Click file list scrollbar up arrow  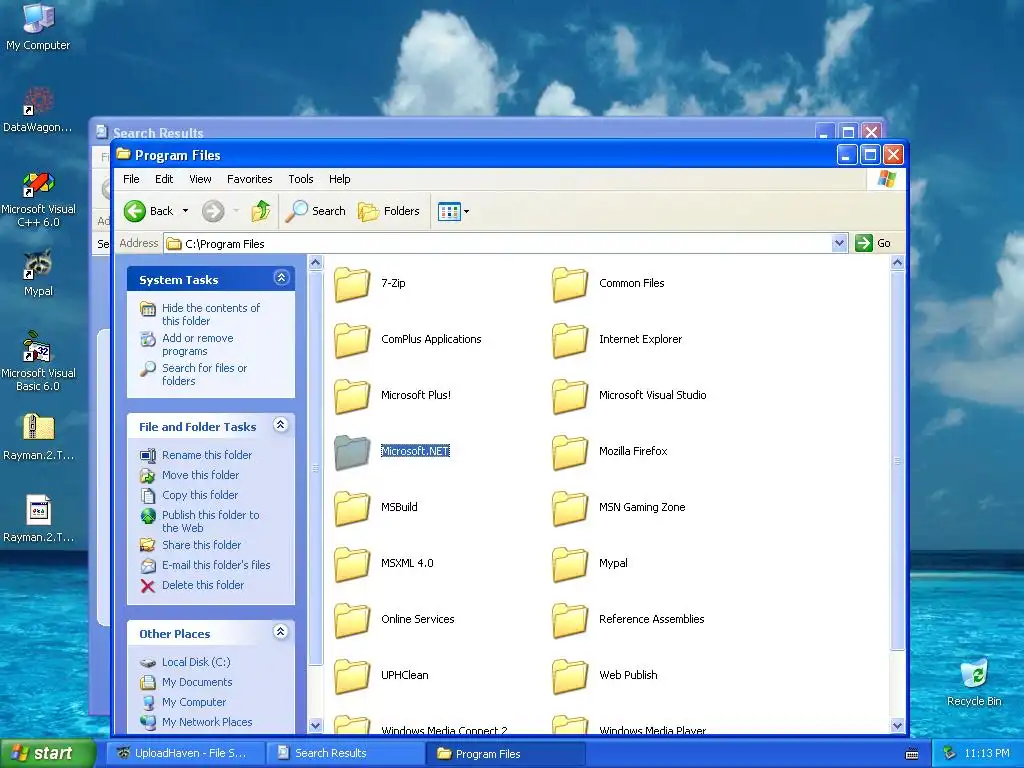(x=897, y=263)
